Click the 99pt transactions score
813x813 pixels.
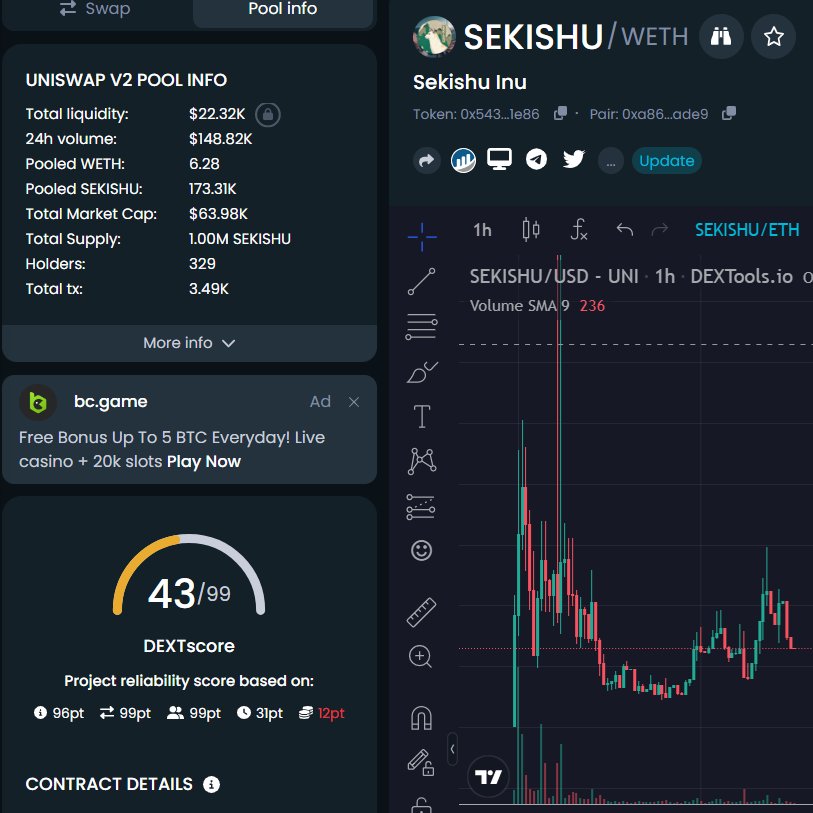click(x=125, y=713)
